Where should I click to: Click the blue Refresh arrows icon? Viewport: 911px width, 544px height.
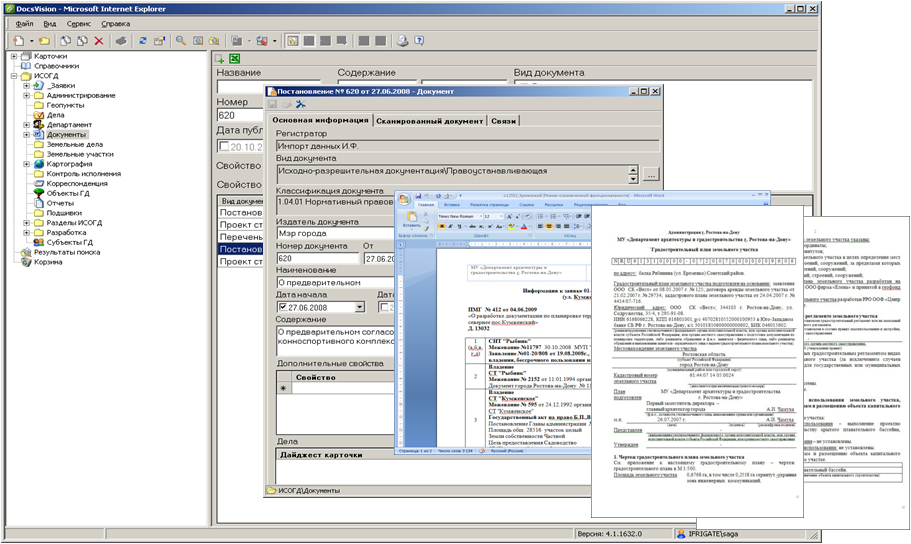143,41
